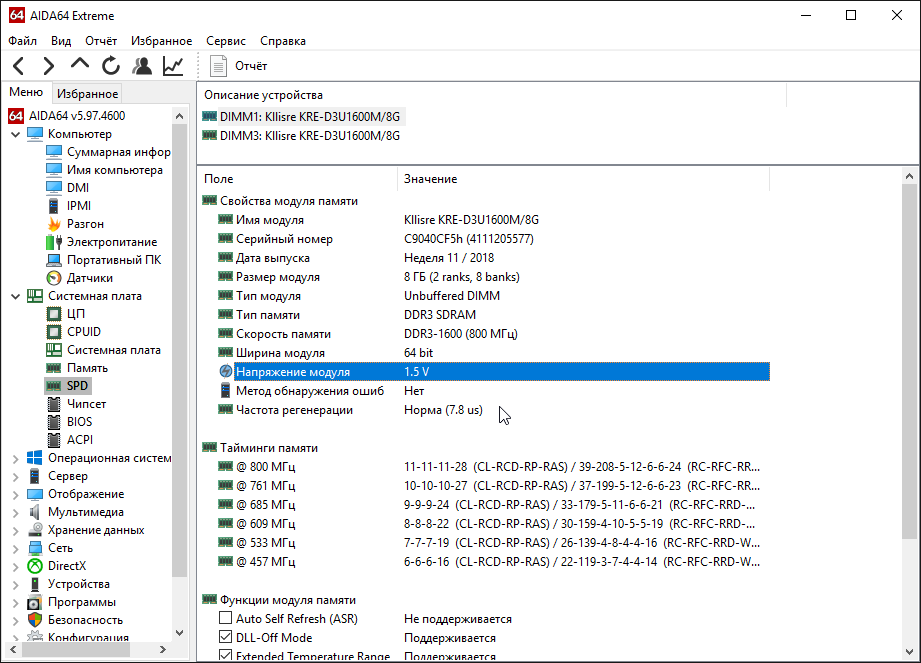Open the Электропитание tree item
Screen dimensions: 921x663
112,242
